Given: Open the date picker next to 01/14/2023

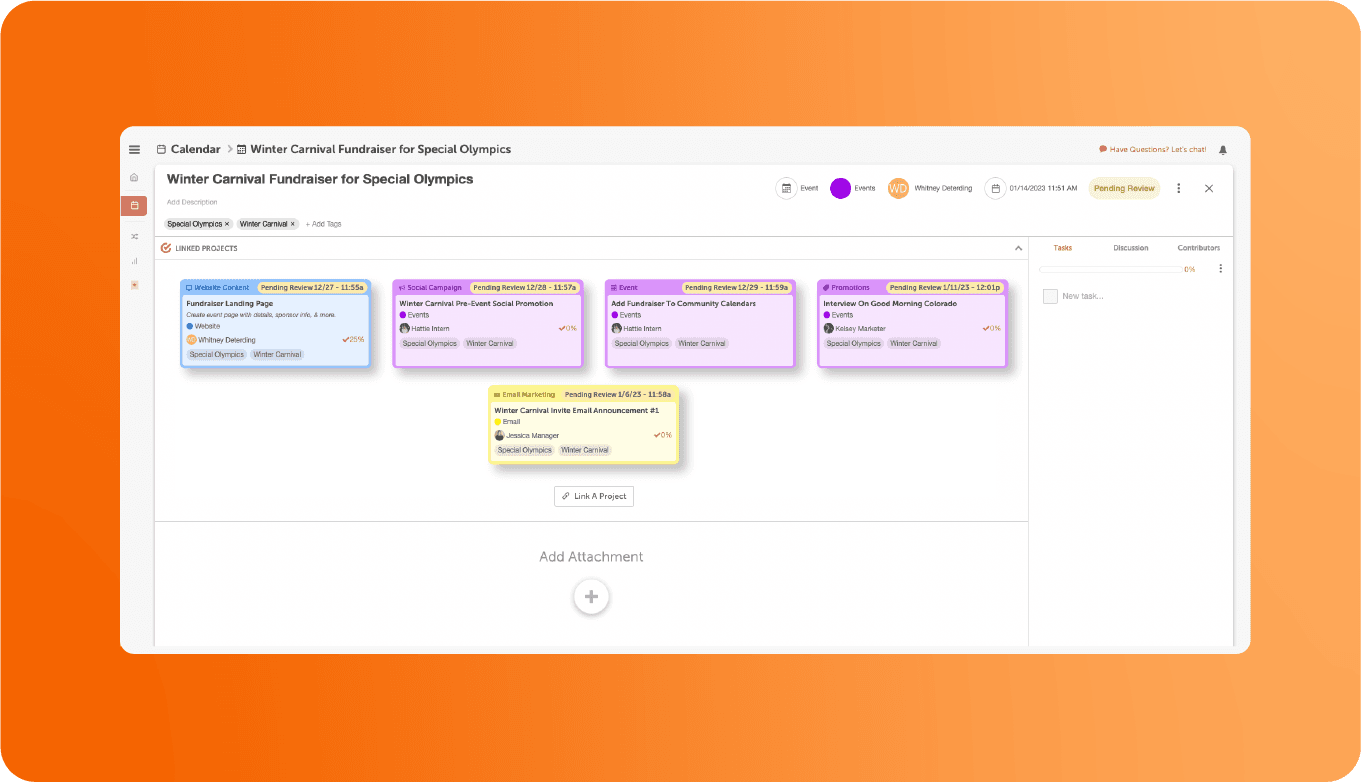Looking at the screenshot, I should click(x=996, y=188).
